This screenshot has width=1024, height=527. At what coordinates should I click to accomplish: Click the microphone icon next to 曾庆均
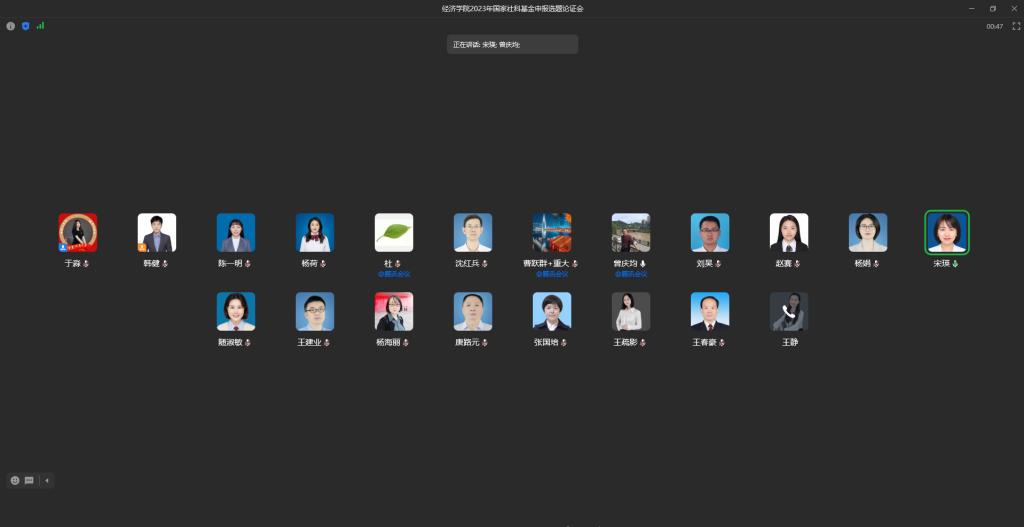pos(643,264)
